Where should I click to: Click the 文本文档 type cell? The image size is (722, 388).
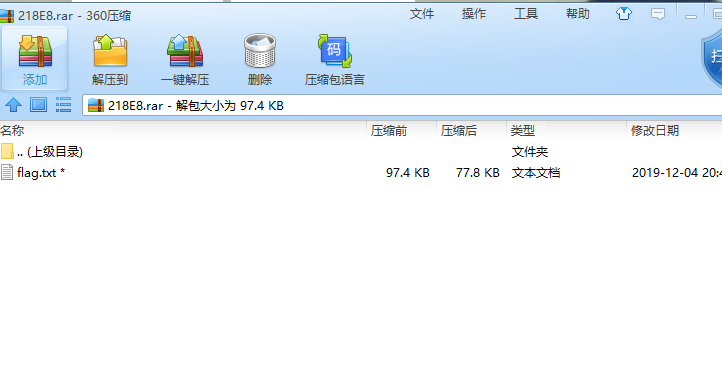[x=536, y=173]
